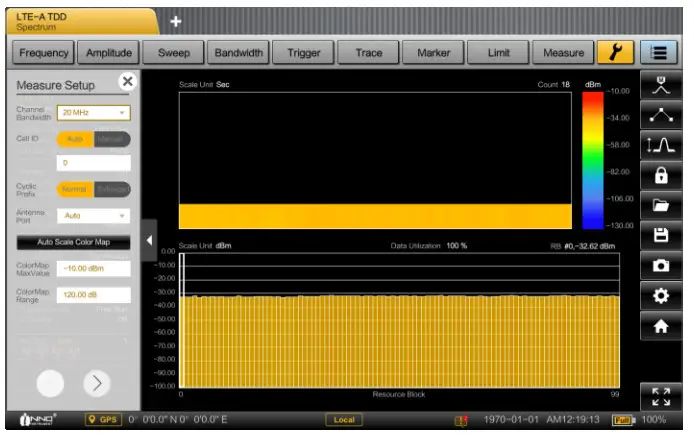The image size is (694, 444).
Task: Click the dBm color scale bar
Action: tap(593, 160)
